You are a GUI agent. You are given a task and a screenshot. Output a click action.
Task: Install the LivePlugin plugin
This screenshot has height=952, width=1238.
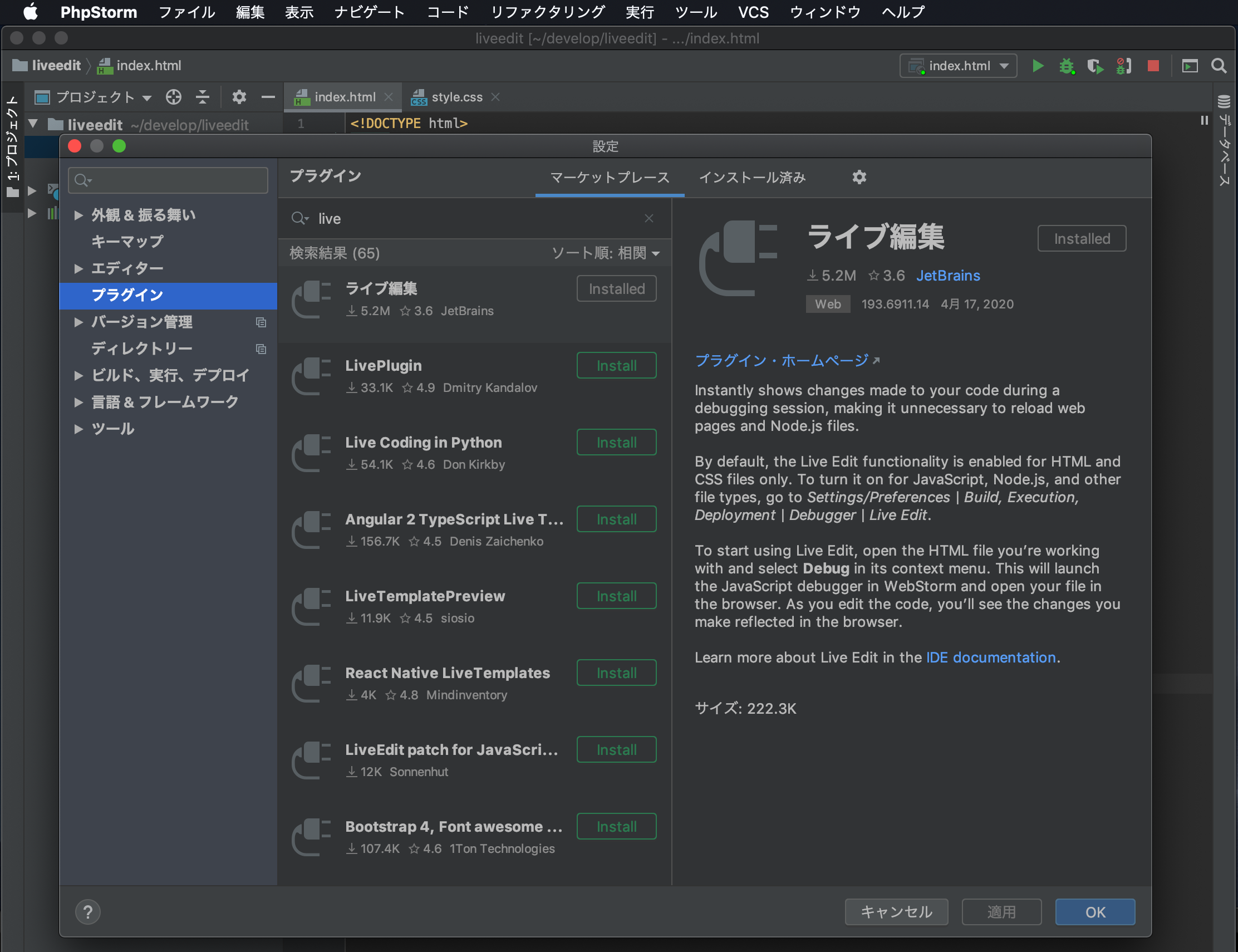pyautogui.click(x=616, y=365)
